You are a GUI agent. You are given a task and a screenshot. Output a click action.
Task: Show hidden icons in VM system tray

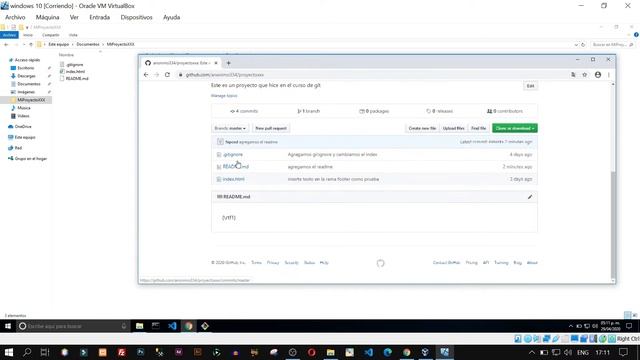pos(571,326)
